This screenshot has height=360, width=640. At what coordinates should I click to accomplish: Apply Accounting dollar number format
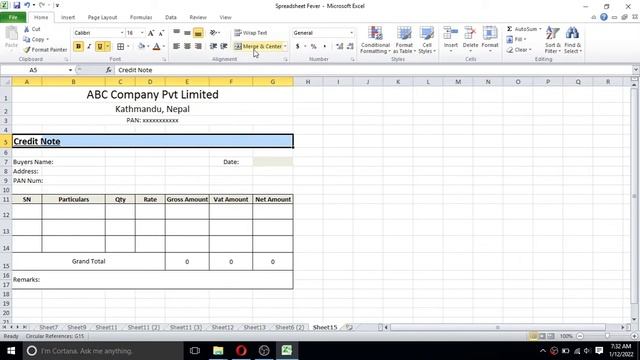298,47
